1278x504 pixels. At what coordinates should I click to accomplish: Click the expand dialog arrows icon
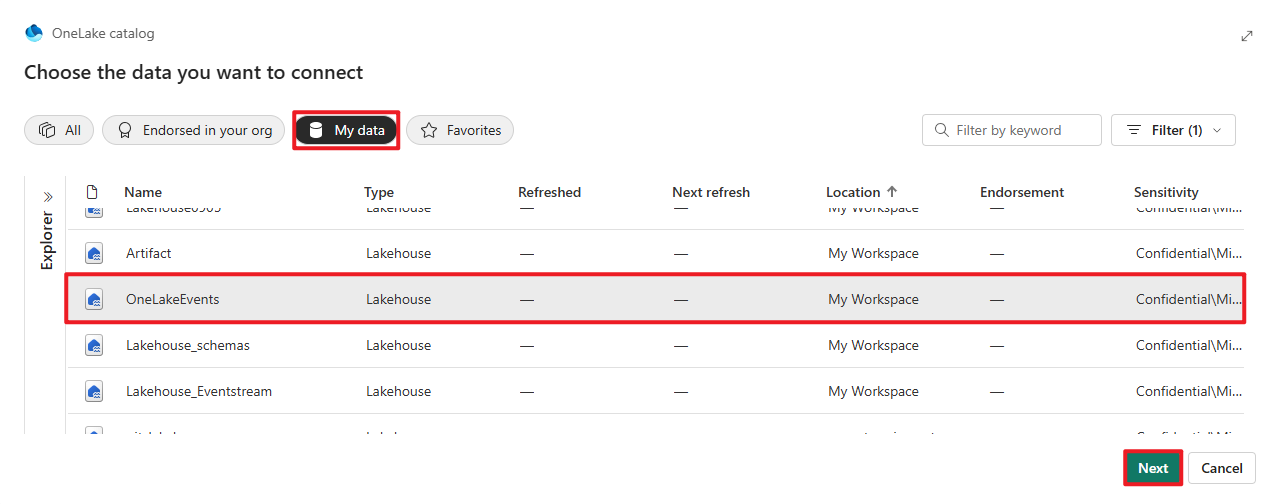(x=1247, y=35)
